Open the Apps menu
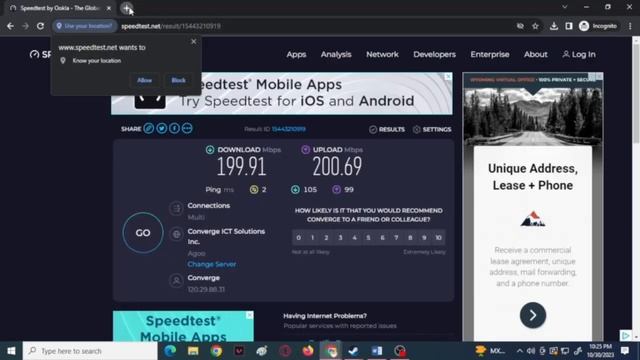Image resolution: width=640 pixels, height=360 pixels. click(296, 54)
